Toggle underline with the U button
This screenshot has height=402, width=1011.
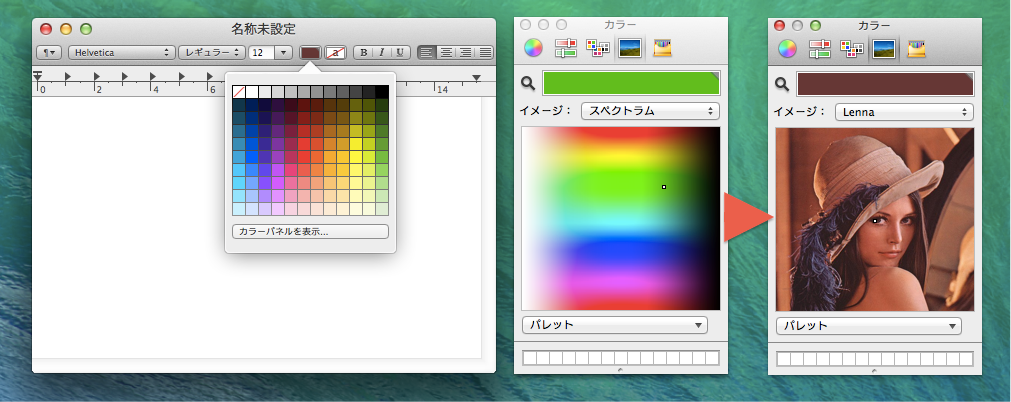(x=400, y=52)
